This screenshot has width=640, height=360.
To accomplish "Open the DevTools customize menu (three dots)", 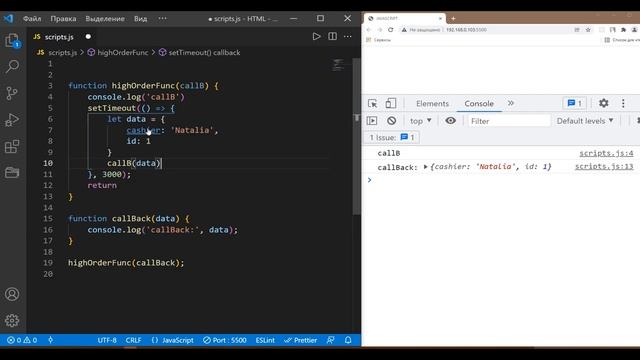I will 623,103.
